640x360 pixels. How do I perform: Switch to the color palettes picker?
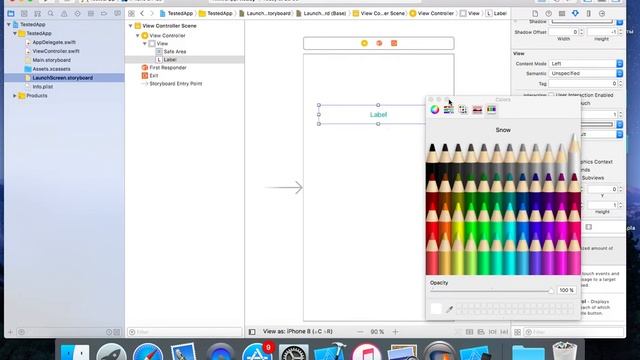463,109
